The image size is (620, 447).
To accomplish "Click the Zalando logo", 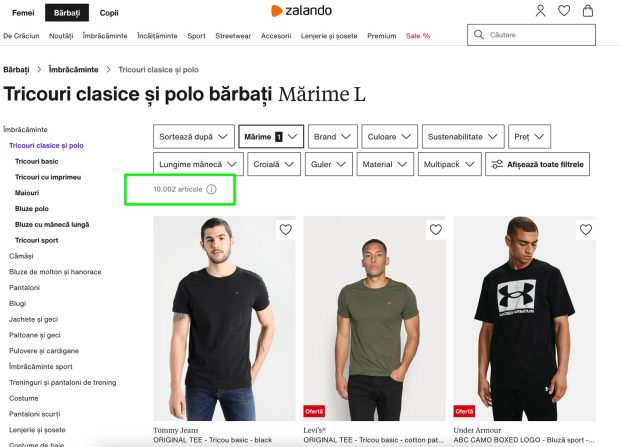I will (x=301, y=11).
